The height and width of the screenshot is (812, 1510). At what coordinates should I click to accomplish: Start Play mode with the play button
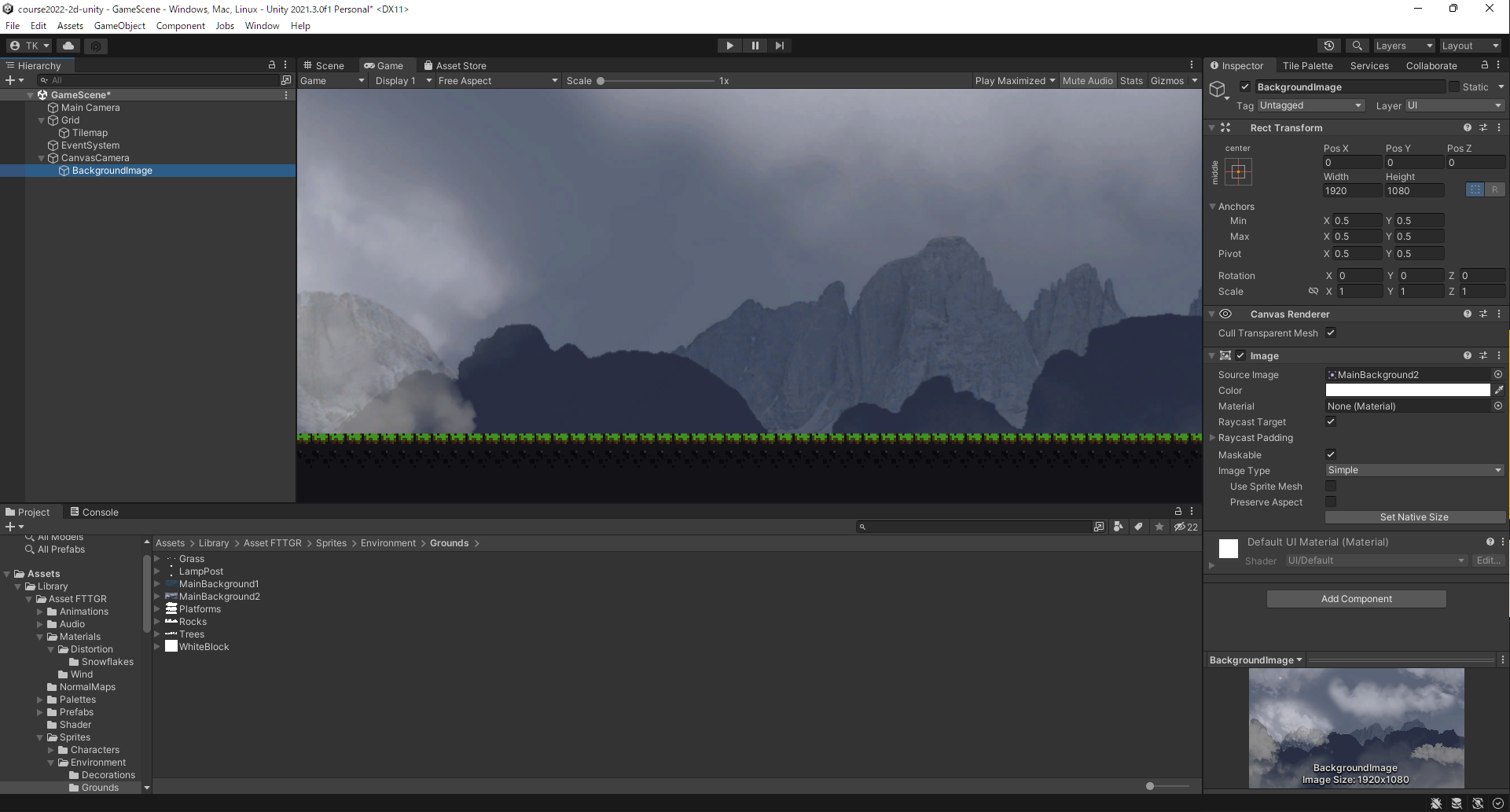729,46
